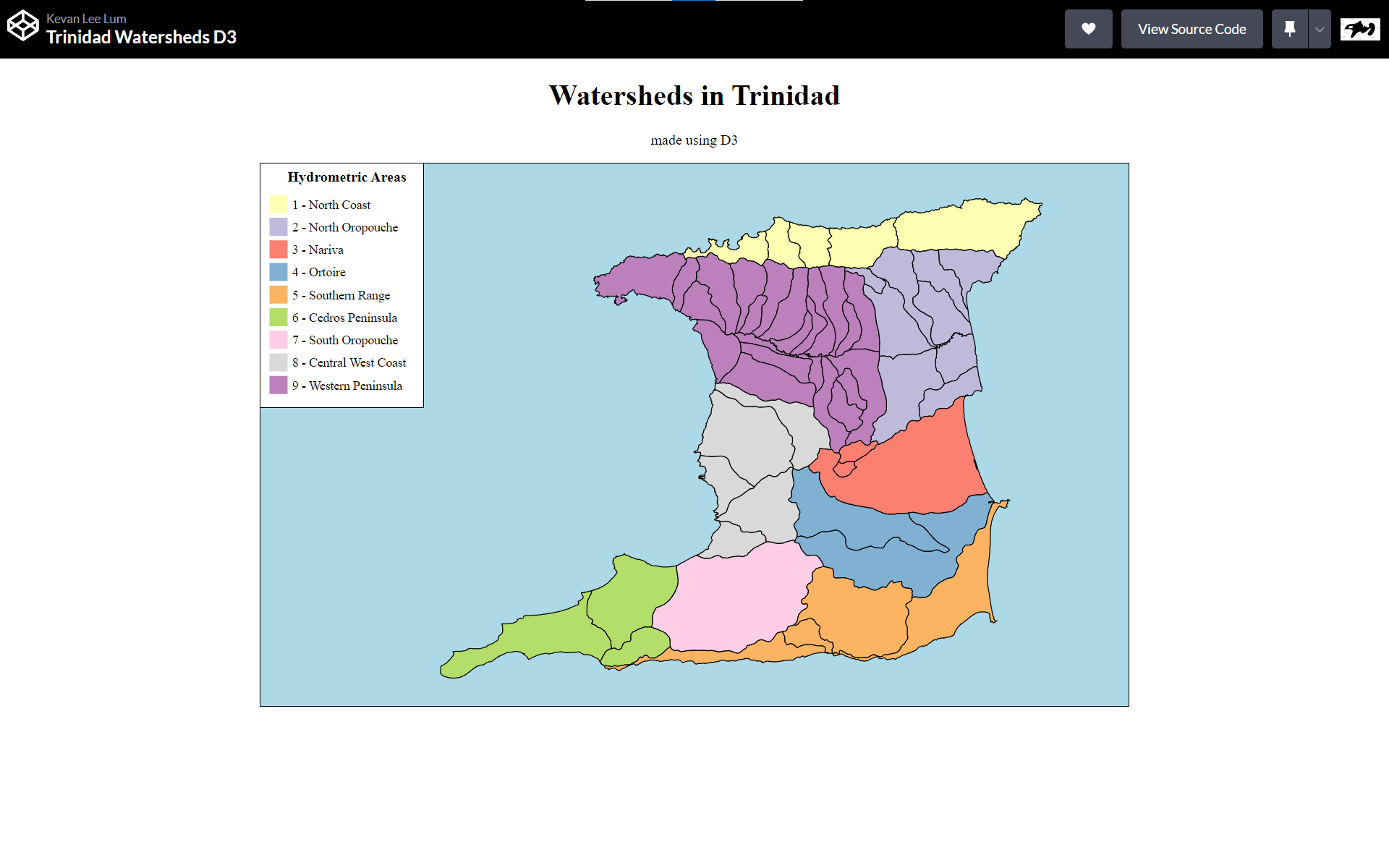Open the user's killer whale avatar

(x=1360, y=29)
